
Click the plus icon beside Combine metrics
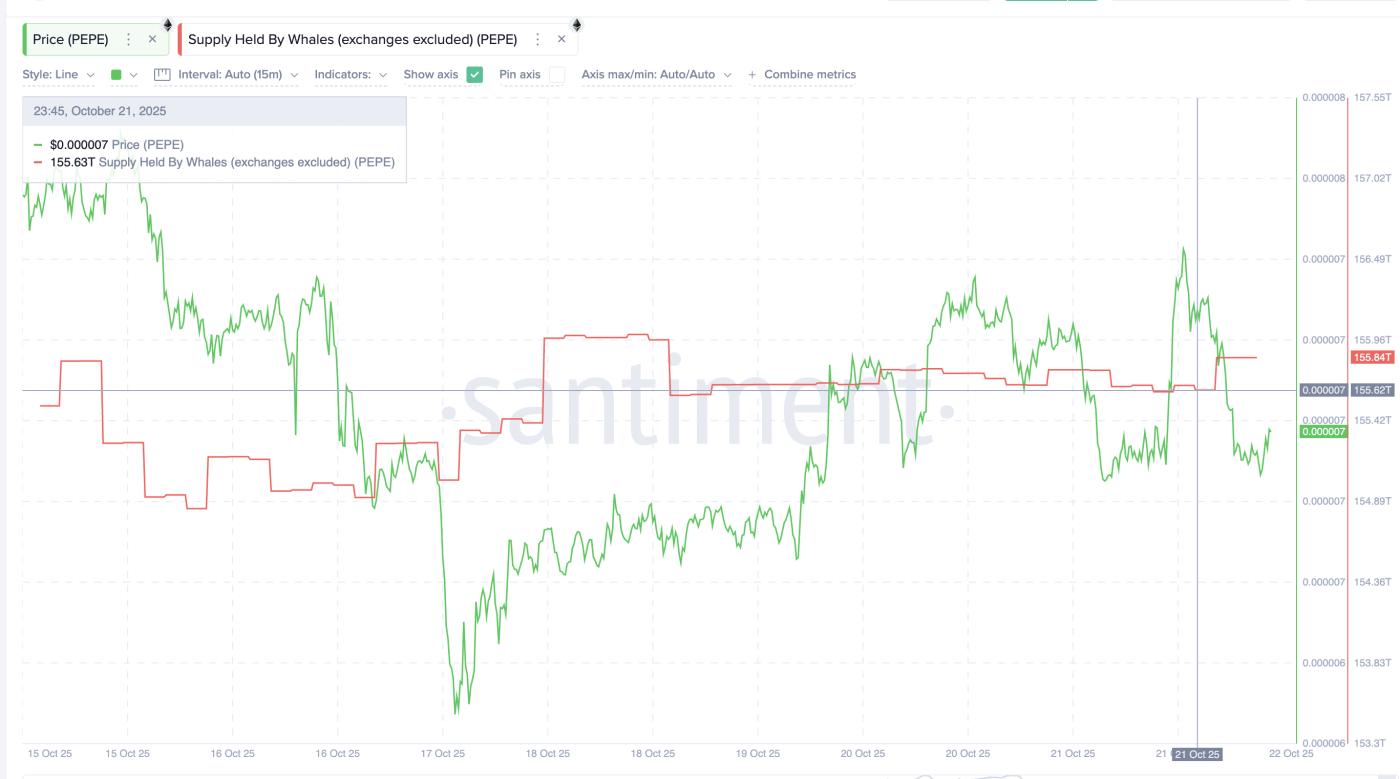click(752, 75)
